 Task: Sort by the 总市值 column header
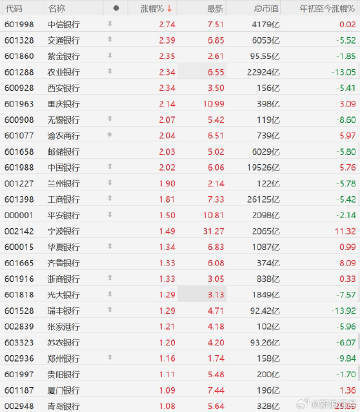point(266,9)
